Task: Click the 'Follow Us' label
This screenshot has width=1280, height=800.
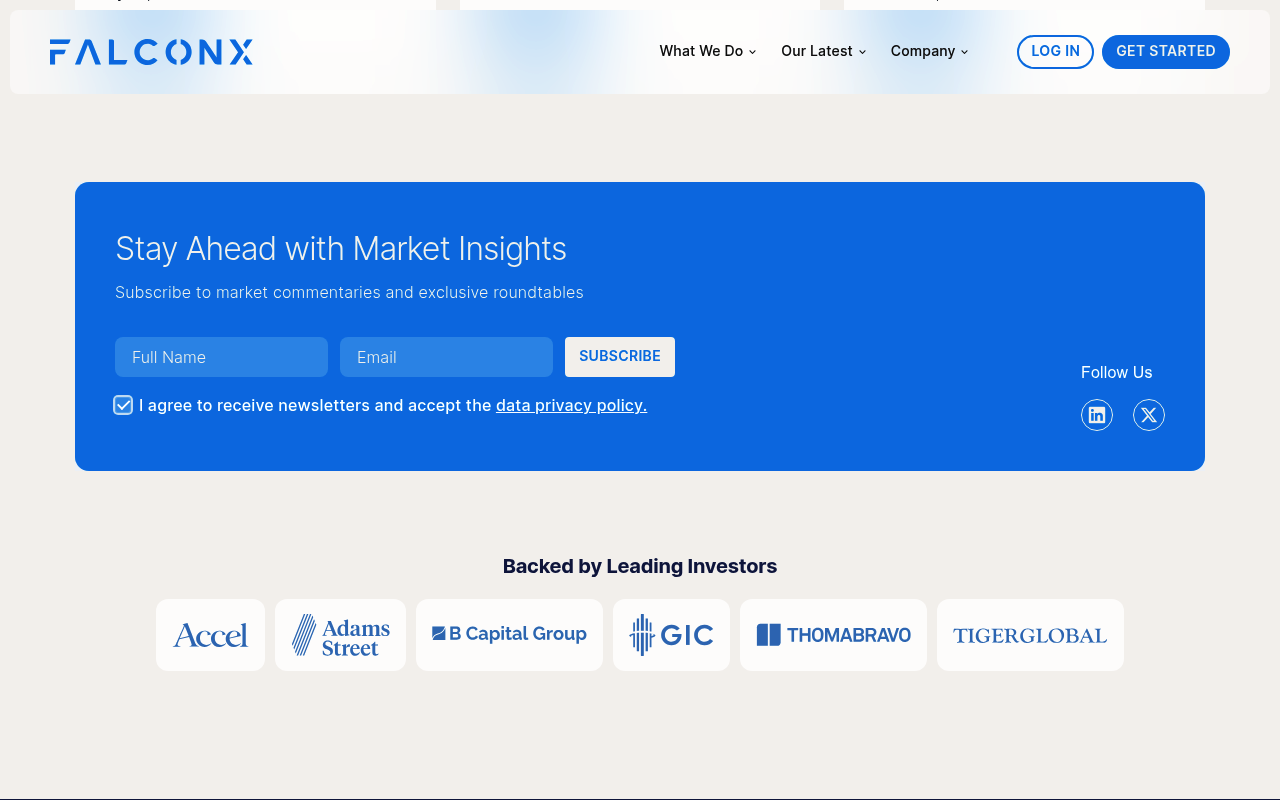Action: coord(1116,372)
